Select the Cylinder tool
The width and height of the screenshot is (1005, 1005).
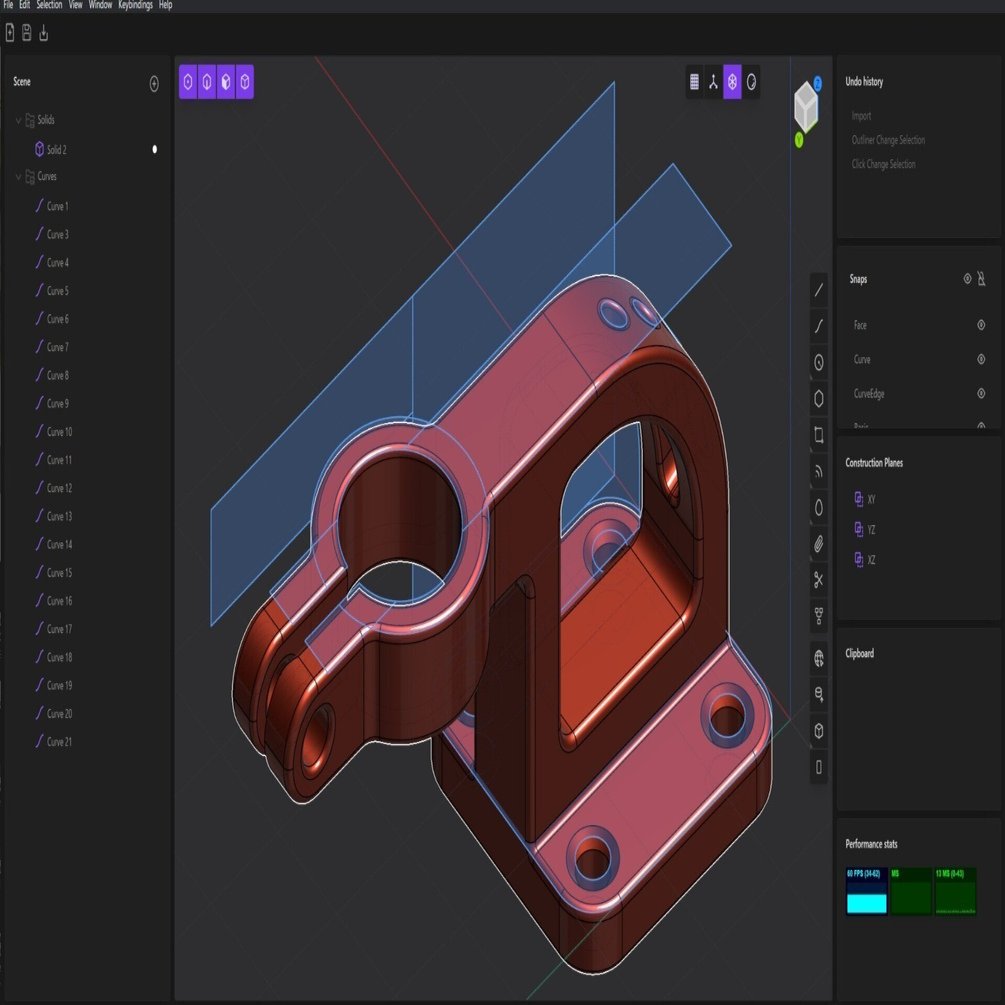(818, 694)
